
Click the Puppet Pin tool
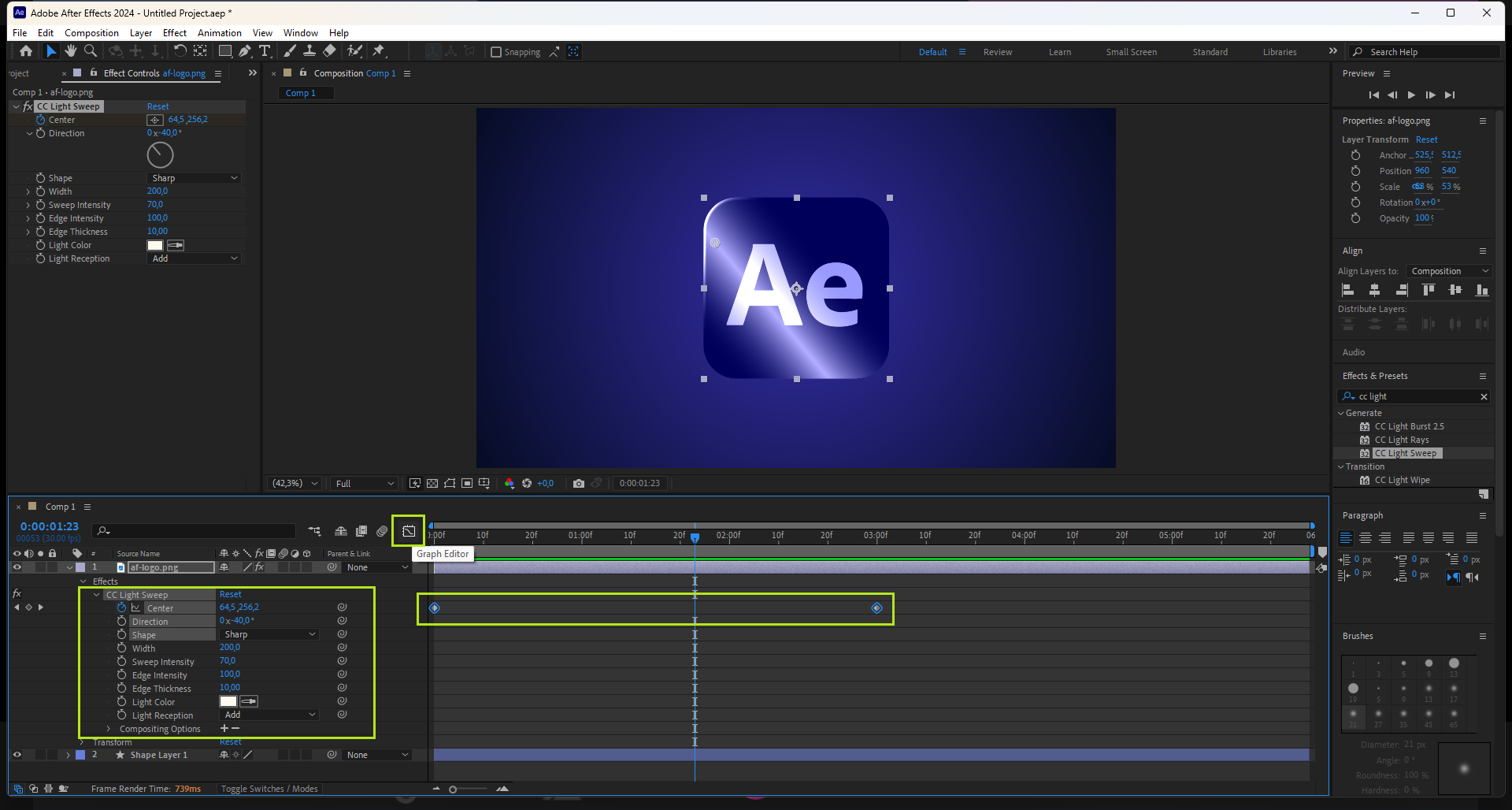click(379, 51)
